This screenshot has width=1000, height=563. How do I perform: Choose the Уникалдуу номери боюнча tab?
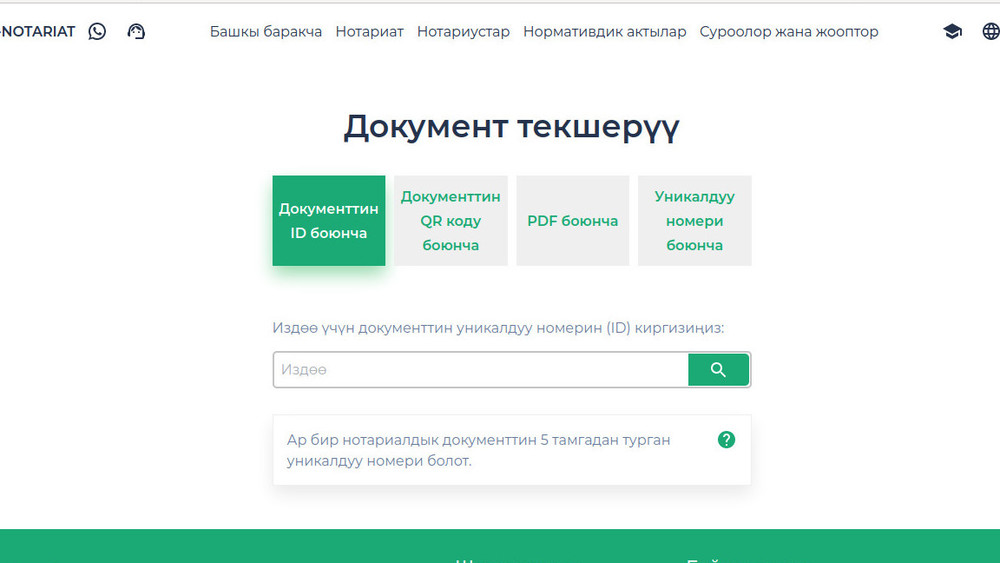694,221
